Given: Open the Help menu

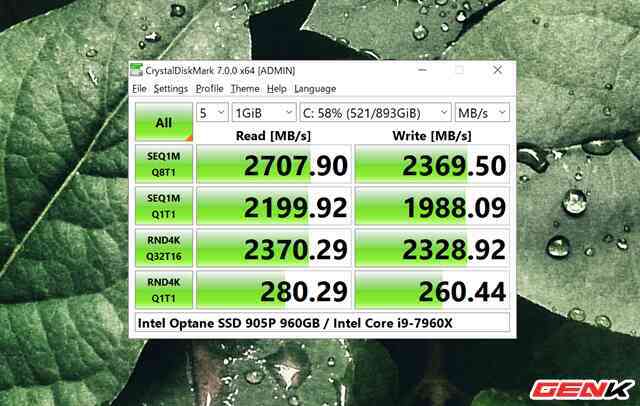Looking at the screenshot, I should [x=276, y=89].
